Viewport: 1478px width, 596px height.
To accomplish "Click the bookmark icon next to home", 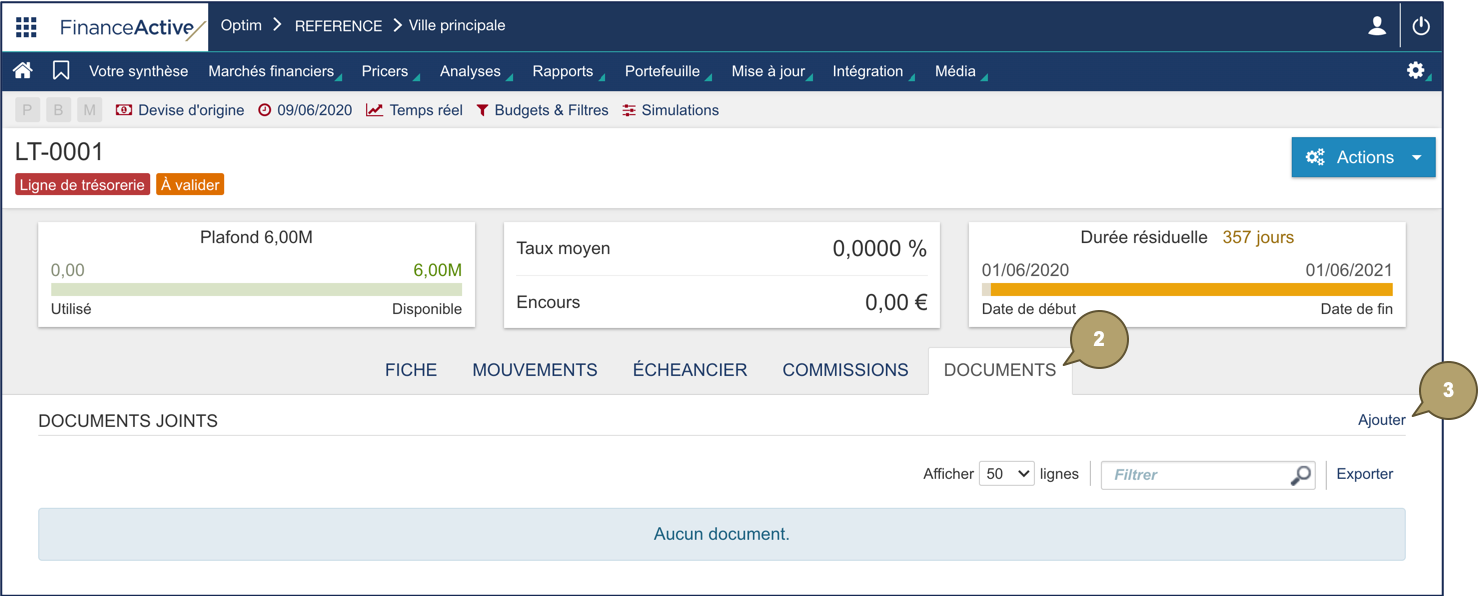I will 61,71.
